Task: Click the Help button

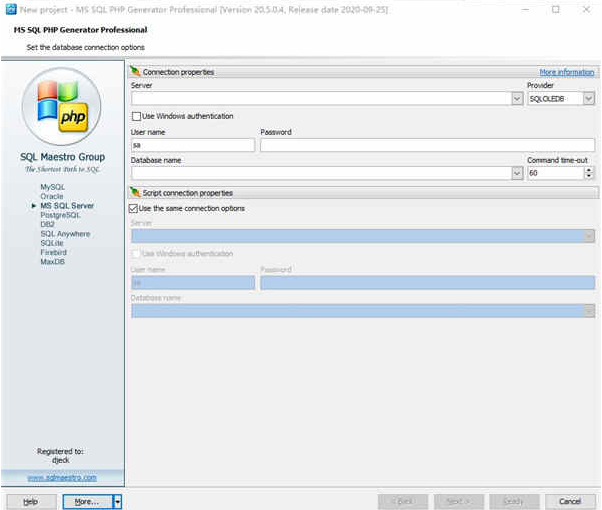Action: 31,501
